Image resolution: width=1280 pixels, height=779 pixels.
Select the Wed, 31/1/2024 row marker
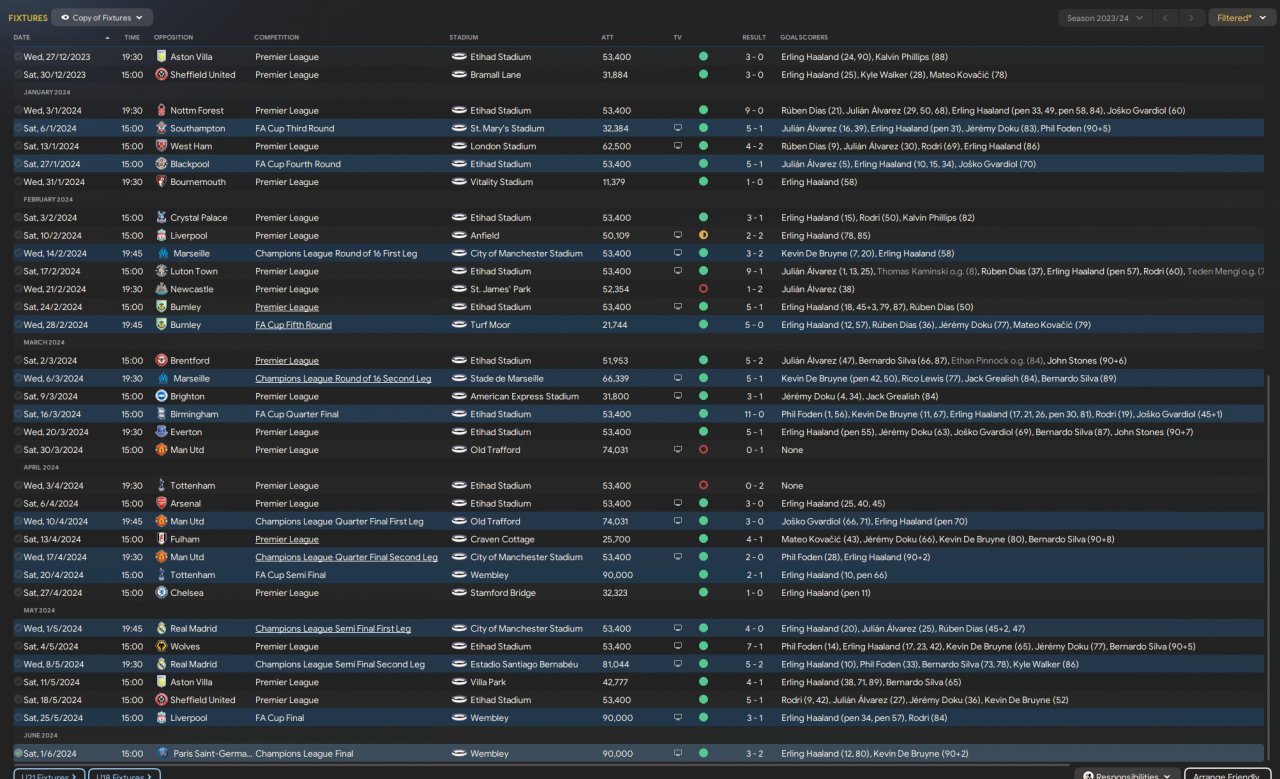(x=18, y=182)
